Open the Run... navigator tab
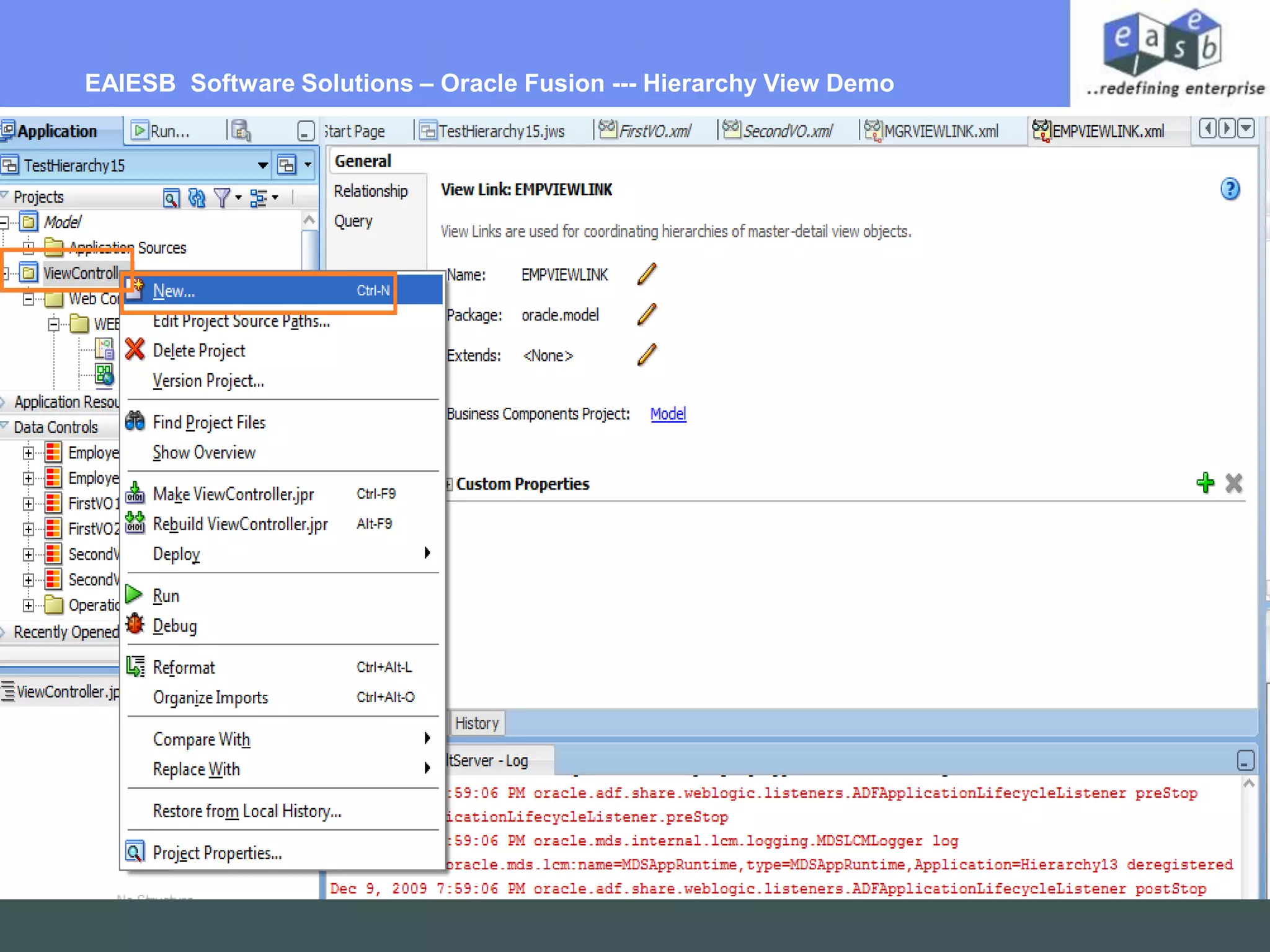Viewport: 1270px width, 952px height. [161, 131]
